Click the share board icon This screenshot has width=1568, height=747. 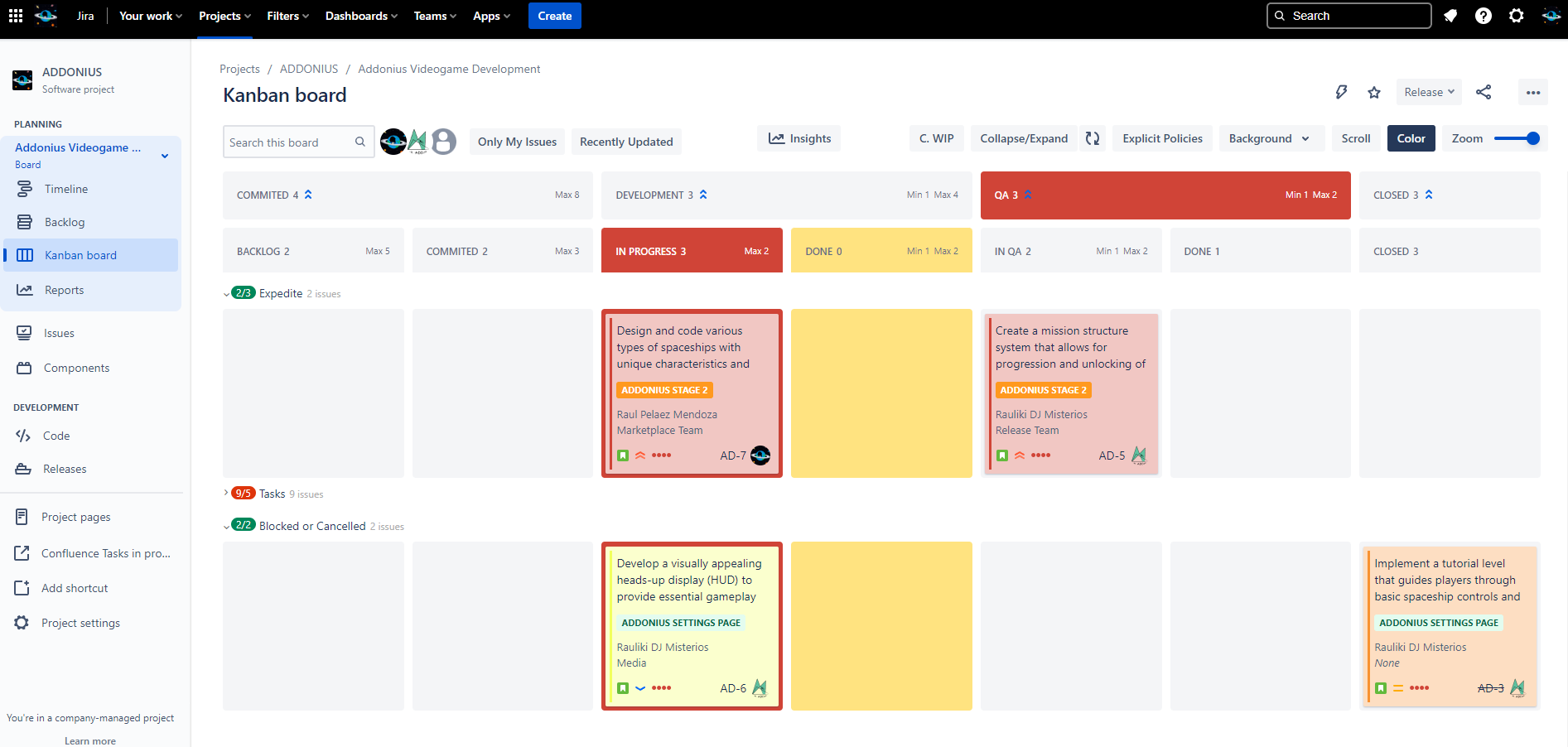(x=1484, y=92)
